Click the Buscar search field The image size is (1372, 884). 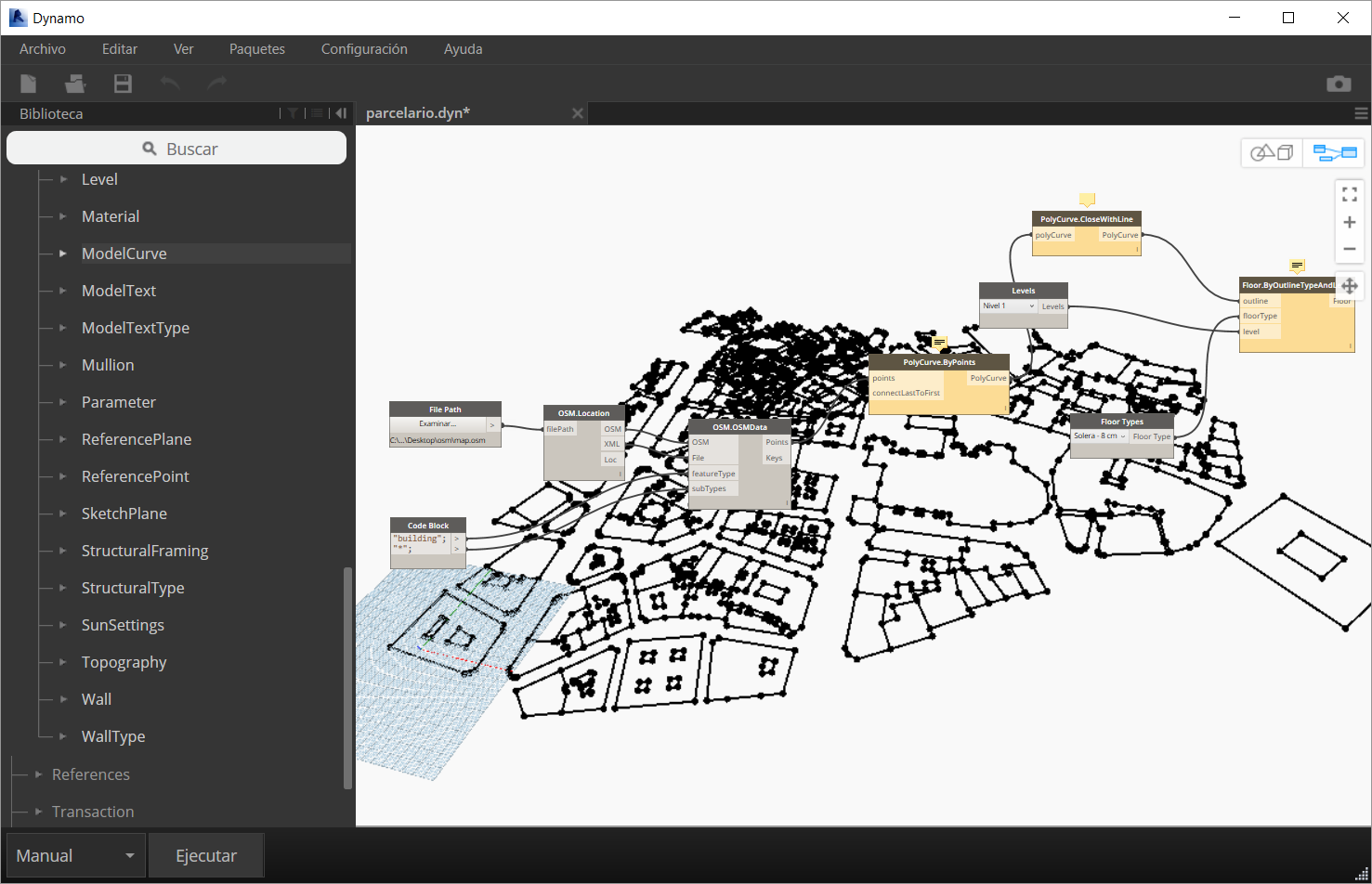(176, 149)
